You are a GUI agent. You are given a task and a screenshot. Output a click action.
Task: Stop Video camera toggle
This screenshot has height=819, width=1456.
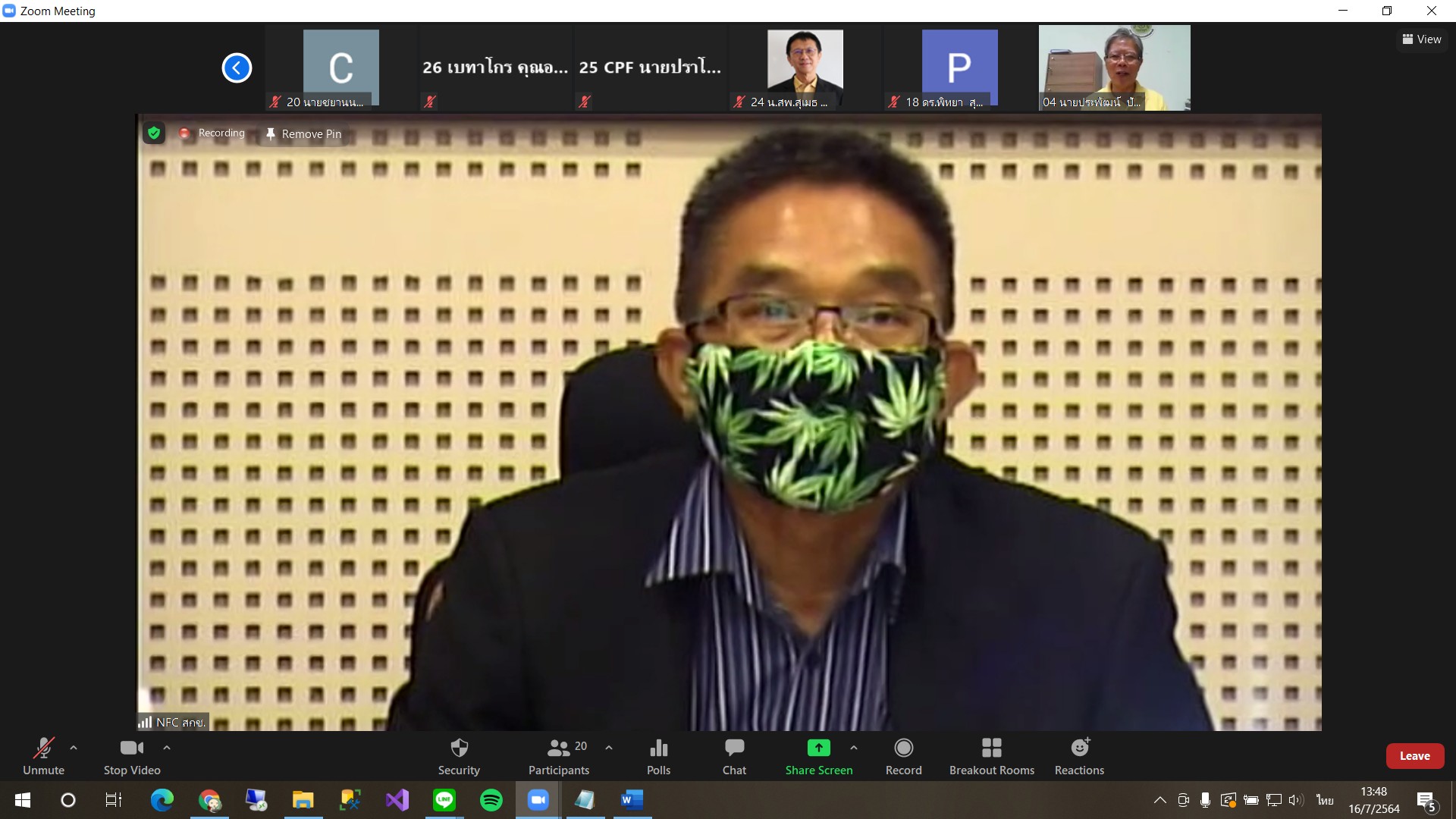tap(132, 756)
